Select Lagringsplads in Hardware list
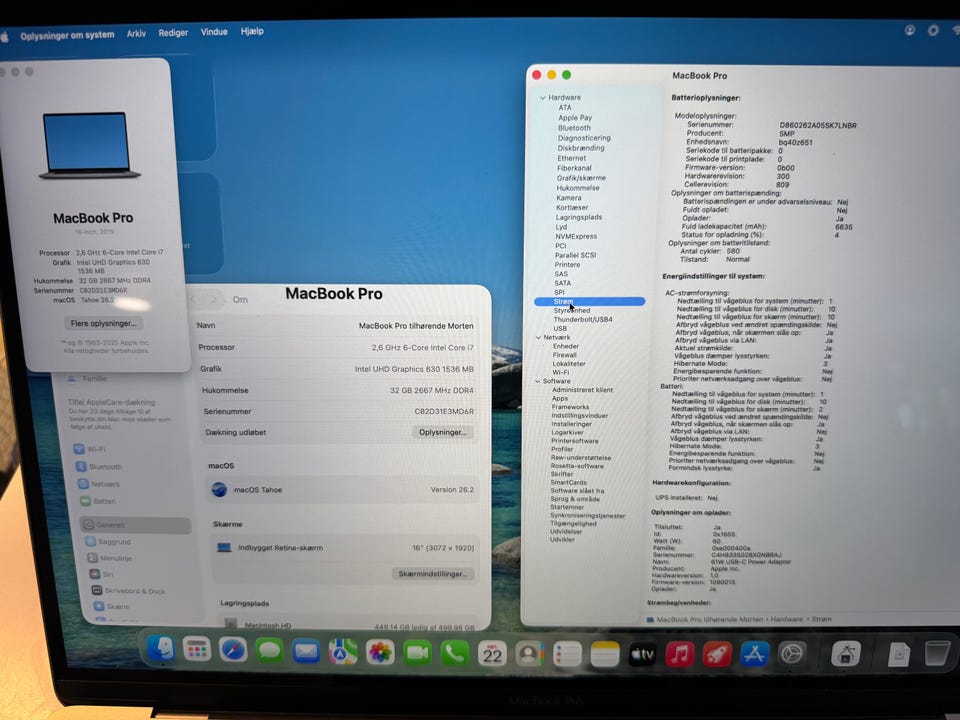The image size is (960, 720). [x=579, y=217]
